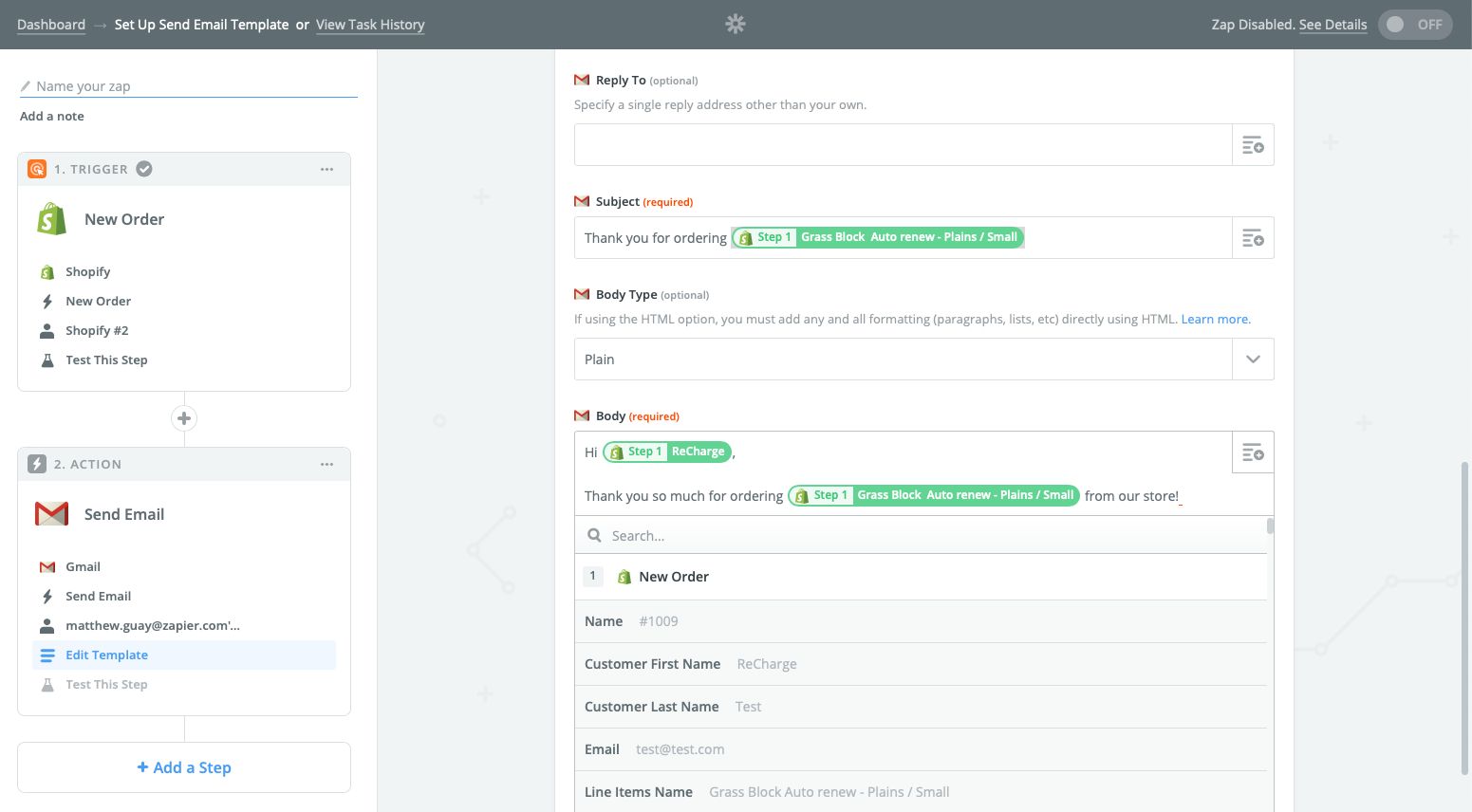Open the Trigger step options menu

point(326,170)
